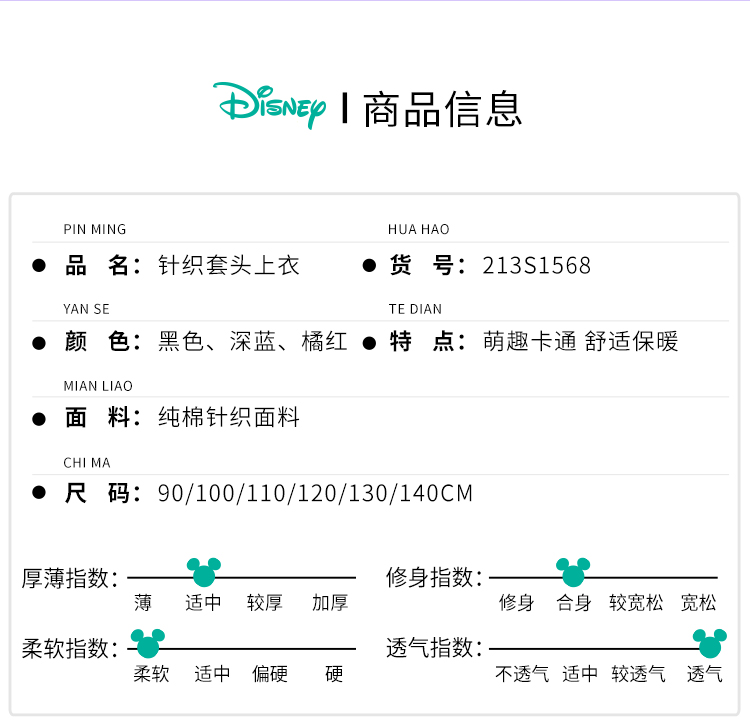Click the 透气 option at scale end

coord(705,674)
